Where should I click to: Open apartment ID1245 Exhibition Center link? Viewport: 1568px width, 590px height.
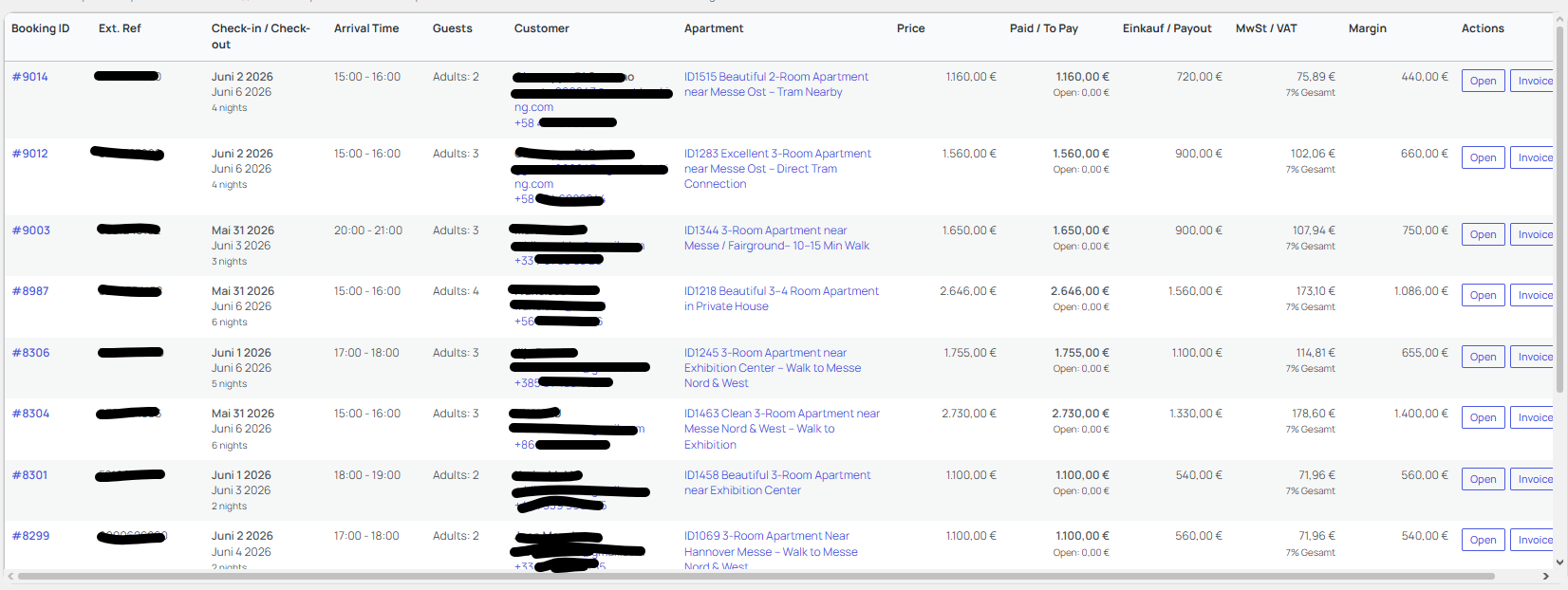773,368
